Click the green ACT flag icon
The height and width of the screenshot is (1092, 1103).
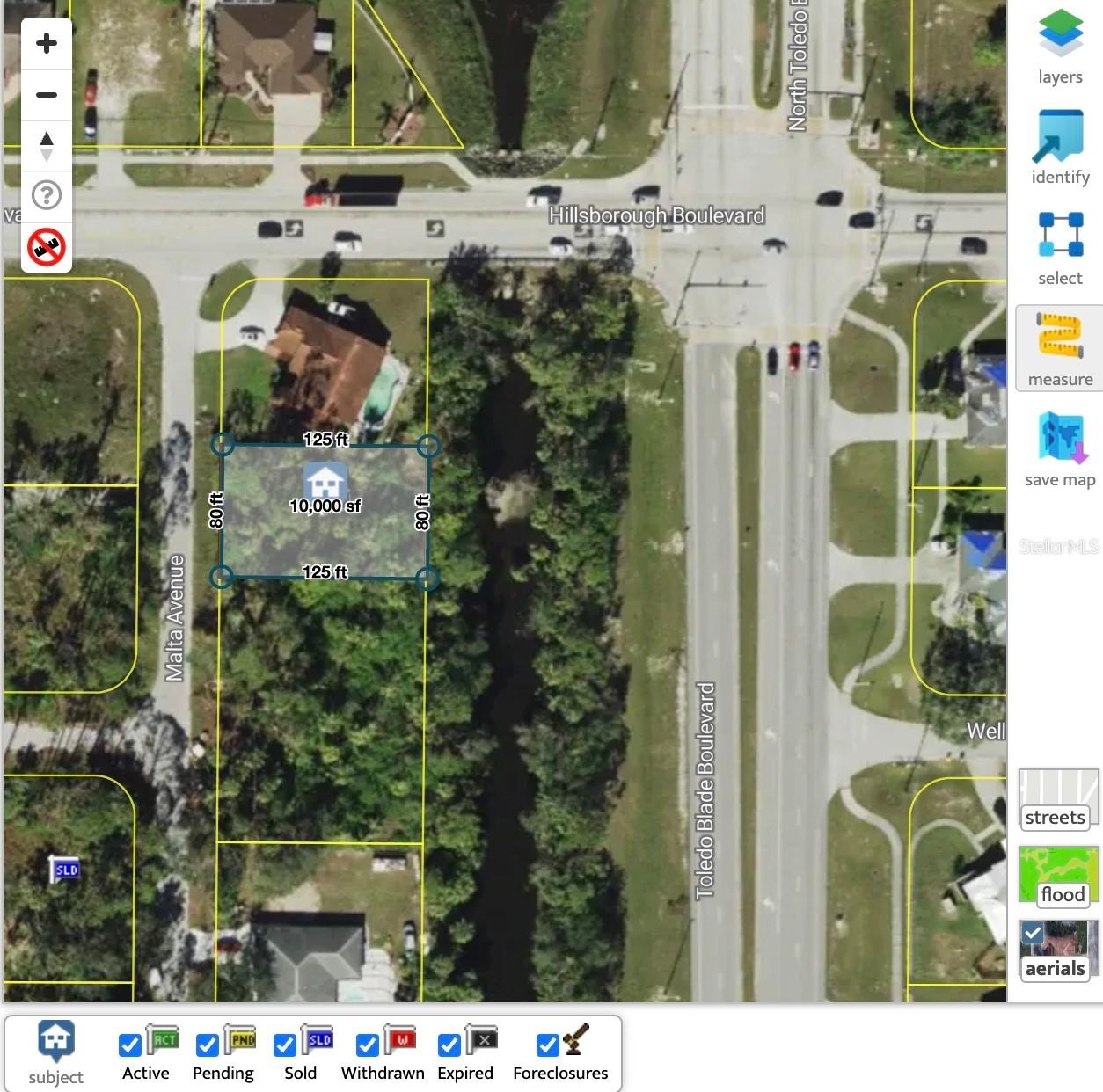pyautogui.click(x=162, y=1039)
